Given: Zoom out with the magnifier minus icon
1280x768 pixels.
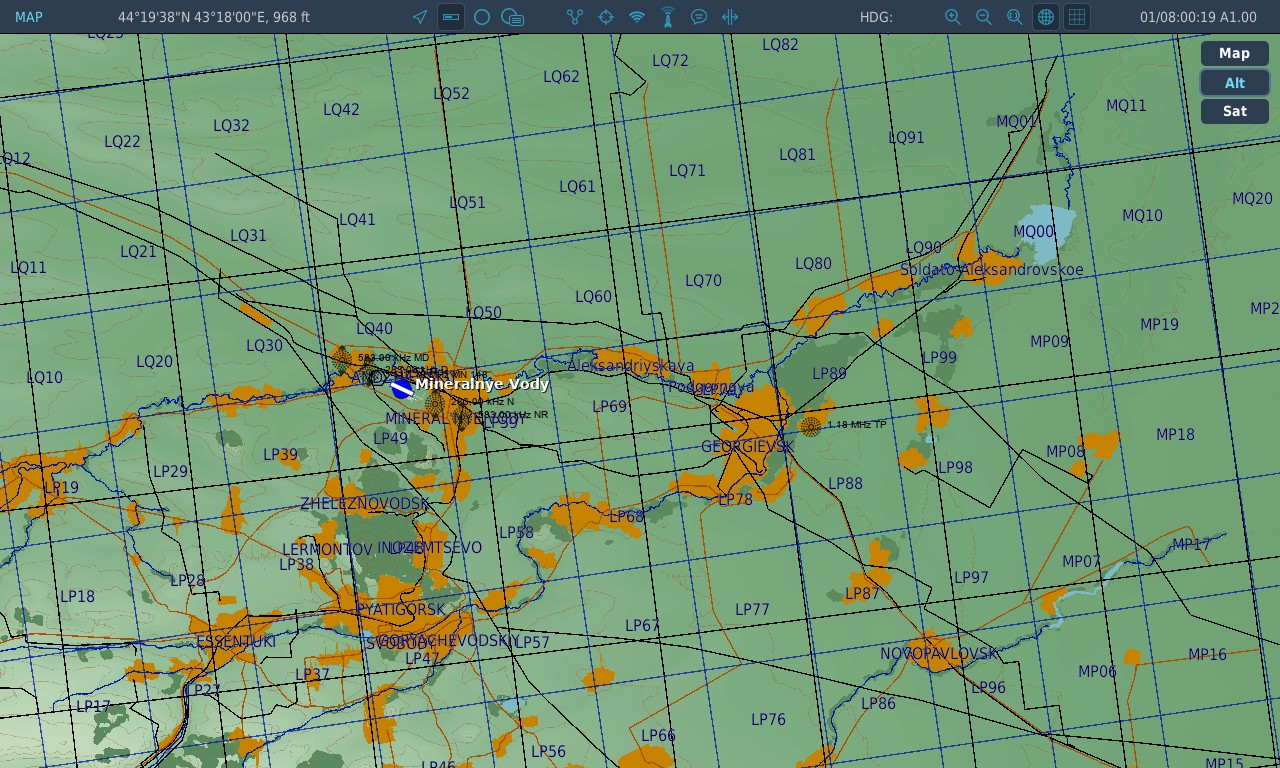Looking at the screenshot, I should [984, 17].
